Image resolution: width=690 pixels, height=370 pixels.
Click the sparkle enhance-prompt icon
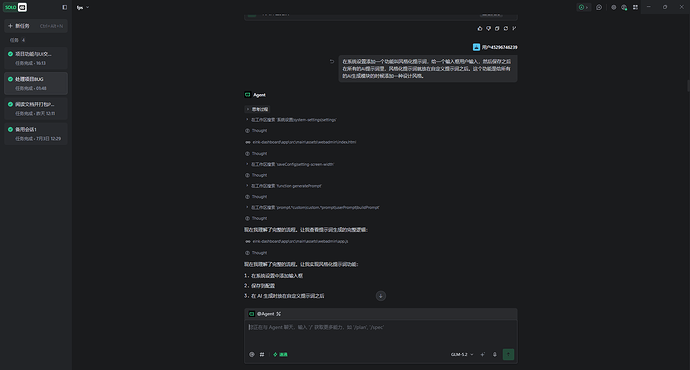coord(483,355)
